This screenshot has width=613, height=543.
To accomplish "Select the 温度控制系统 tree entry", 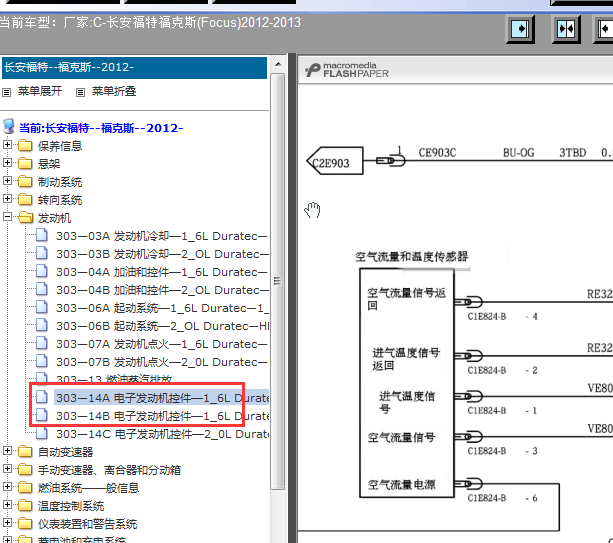I will (71, 506).
